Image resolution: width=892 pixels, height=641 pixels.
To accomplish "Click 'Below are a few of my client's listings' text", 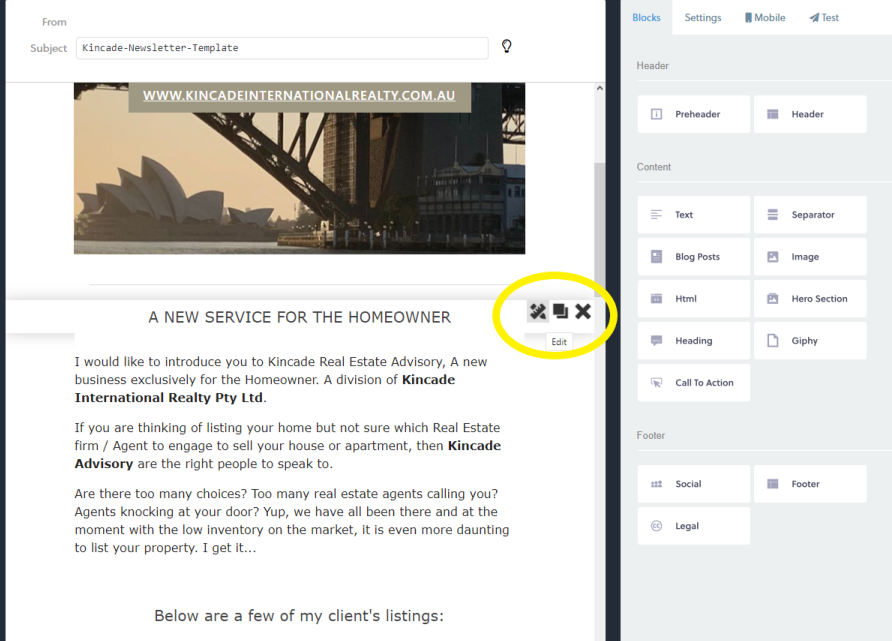I will (299, 615).
